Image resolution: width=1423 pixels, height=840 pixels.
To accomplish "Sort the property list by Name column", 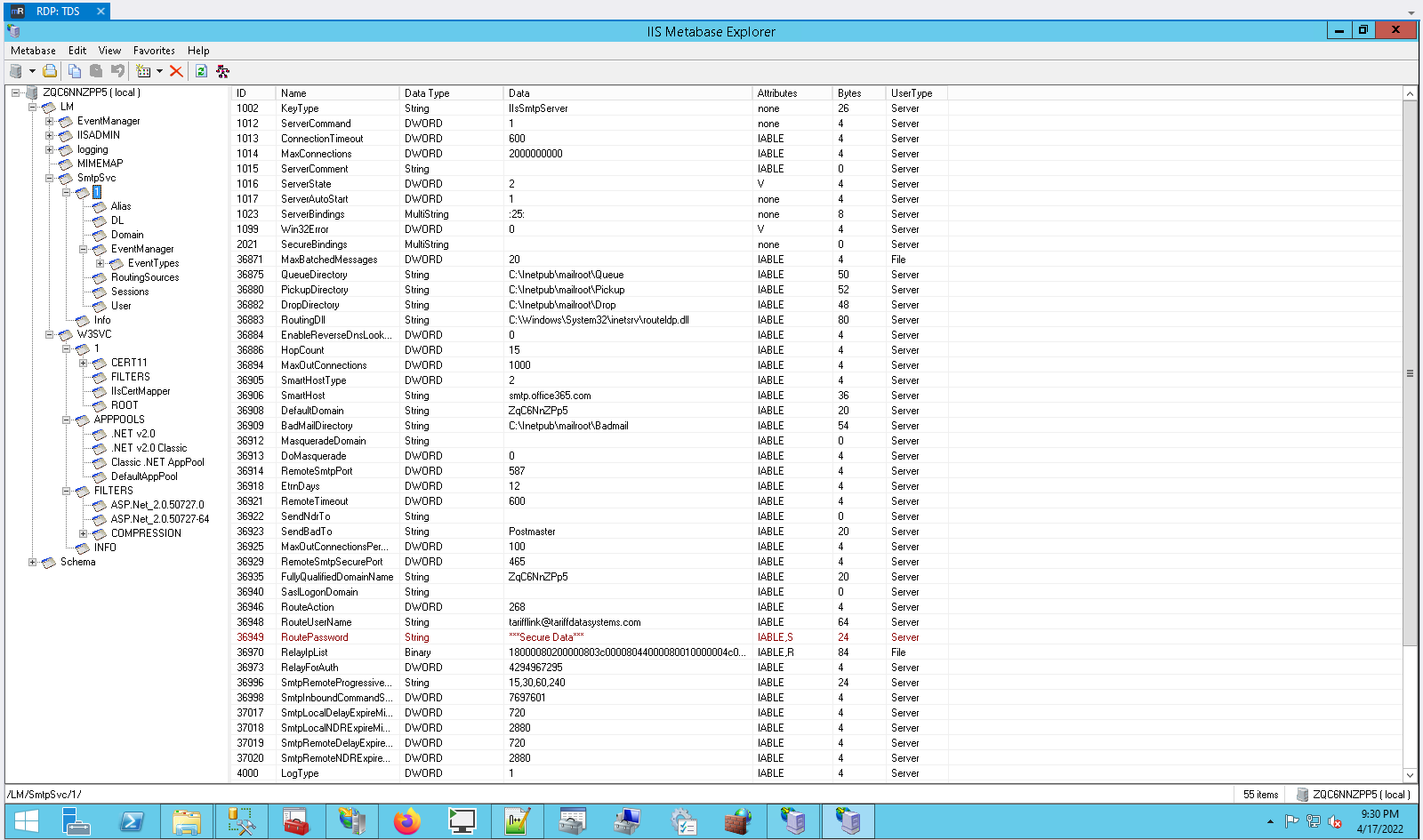I will click(x=337, y=93).
